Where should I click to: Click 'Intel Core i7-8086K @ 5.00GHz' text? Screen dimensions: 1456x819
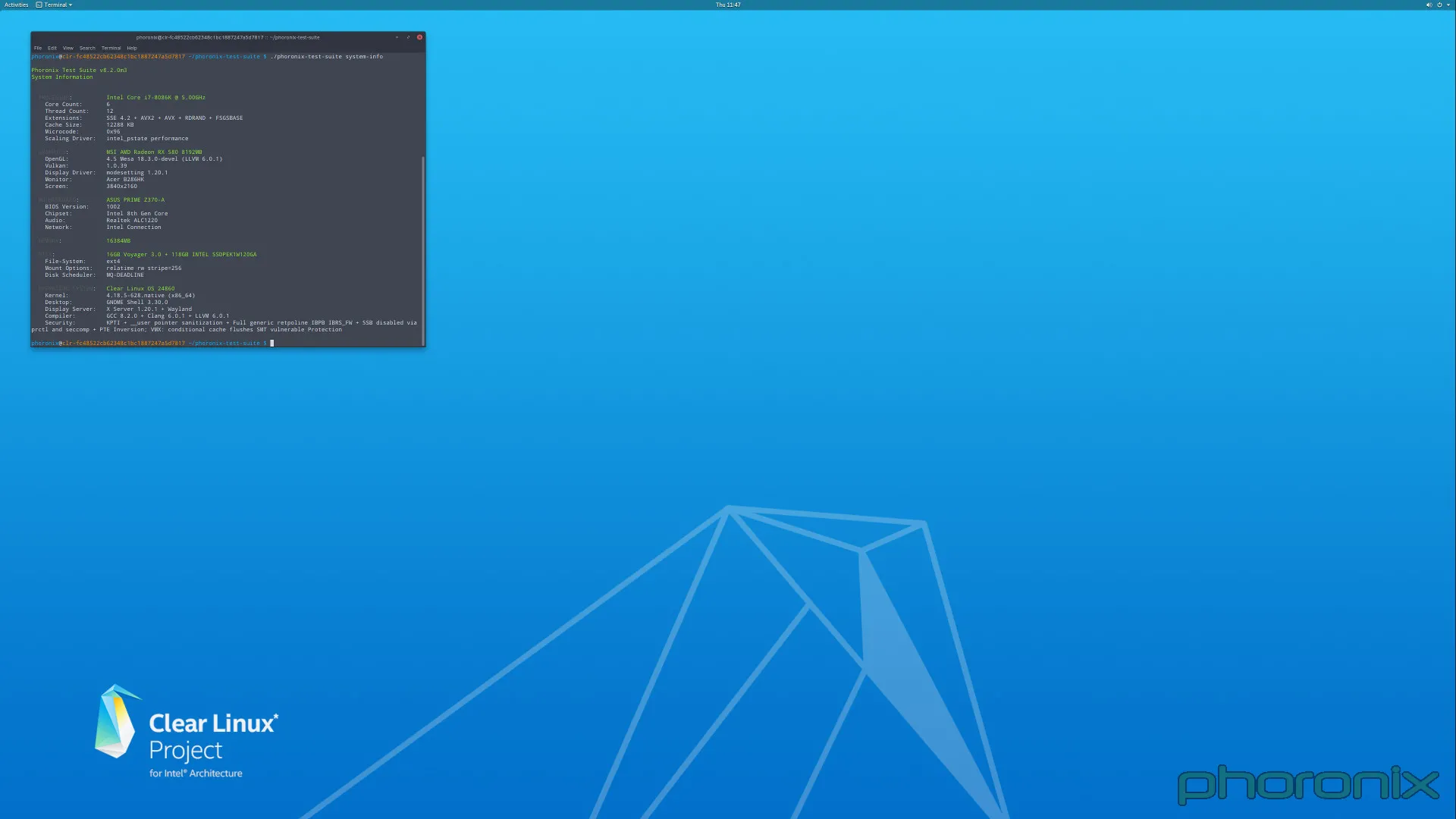click(x=155, y=97)
